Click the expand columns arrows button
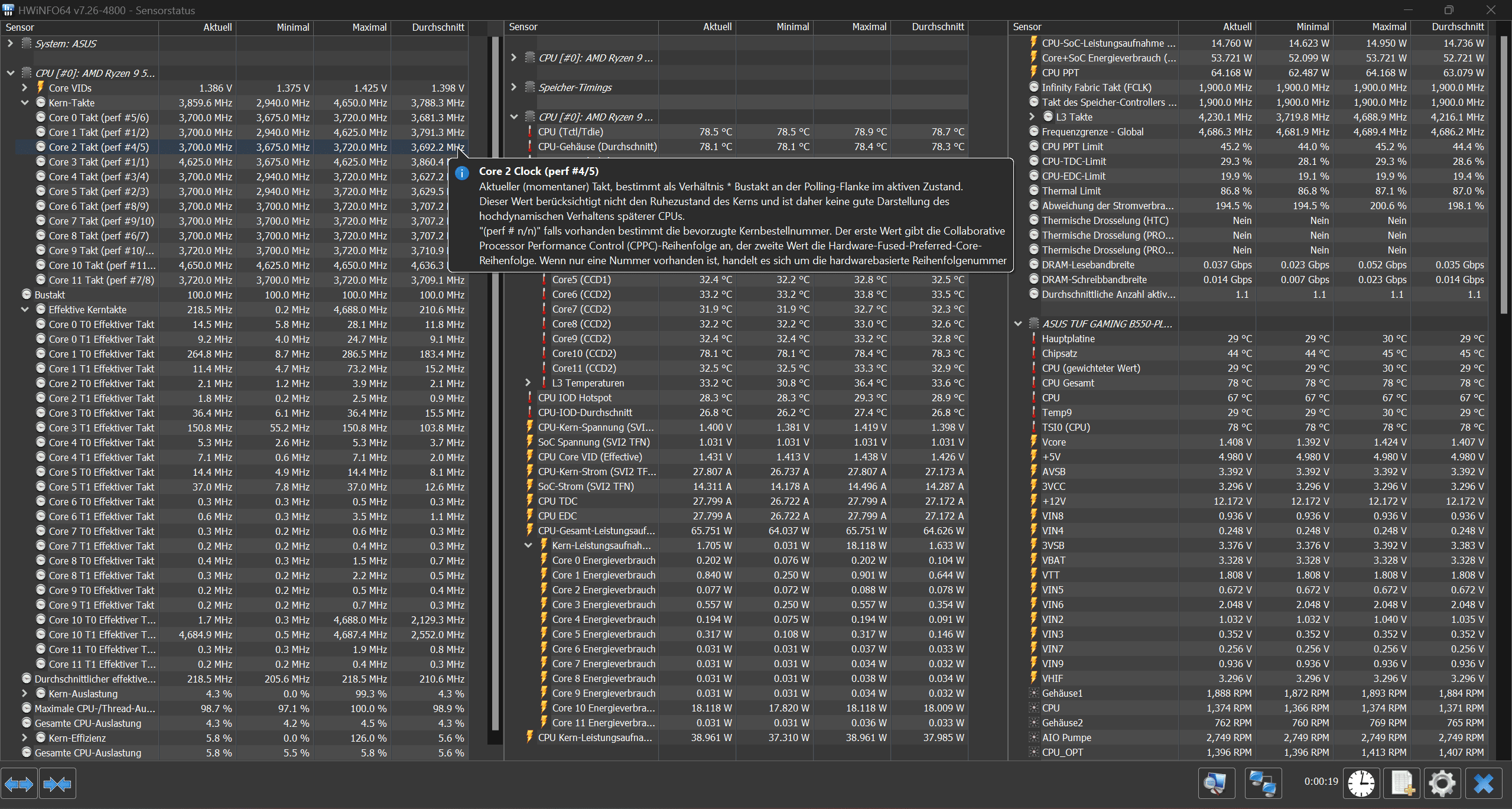The width and height of the screenshot is (1512, 809). point(19,784)
